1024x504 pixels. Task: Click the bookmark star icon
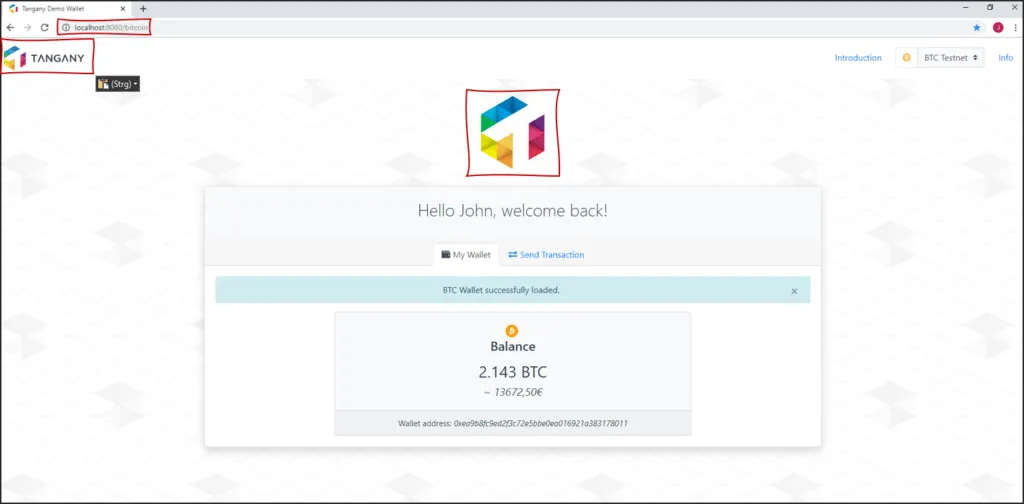click(x=977, y=27)
